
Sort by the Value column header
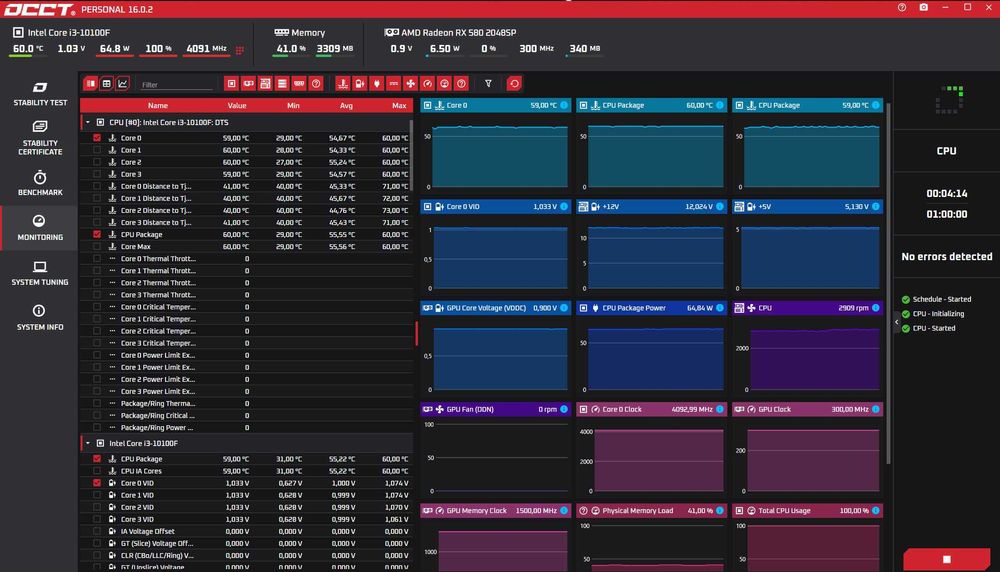coord(237,105)
